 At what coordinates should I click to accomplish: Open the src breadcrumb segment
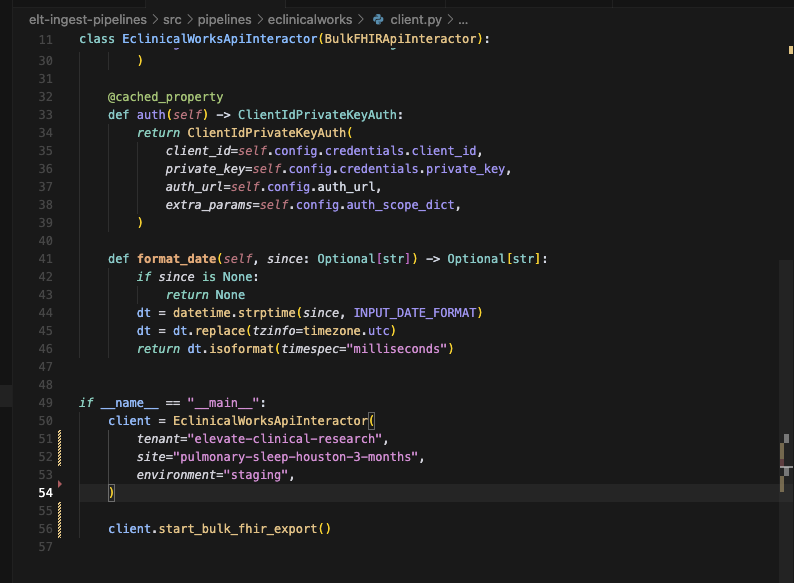(172, 20)
